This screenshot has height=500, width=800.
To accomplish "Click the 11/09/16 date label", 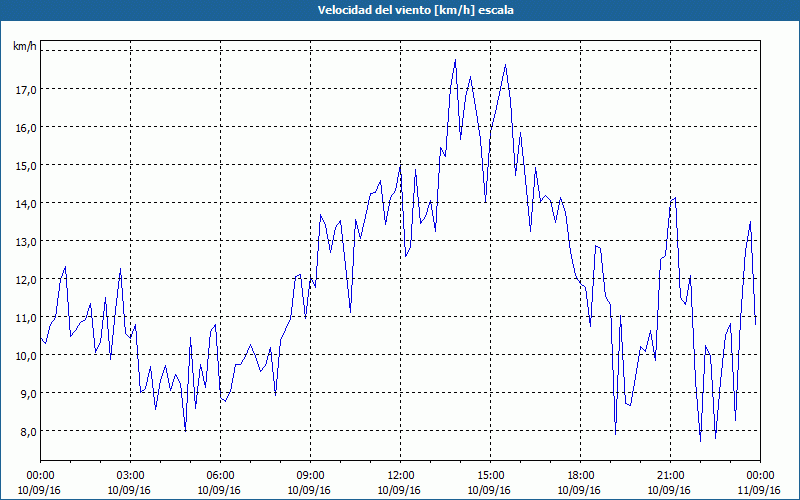I will (759, 490).
